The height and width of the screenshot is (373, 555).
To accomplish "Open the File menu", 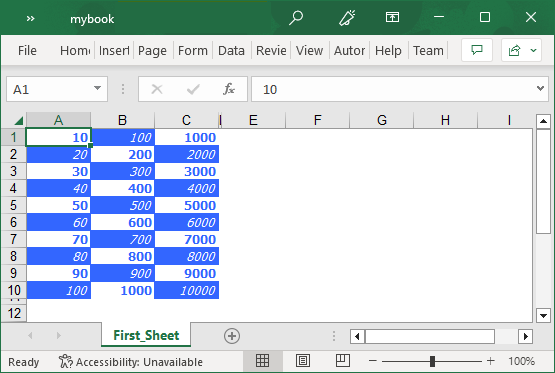I will click(27, 51).
